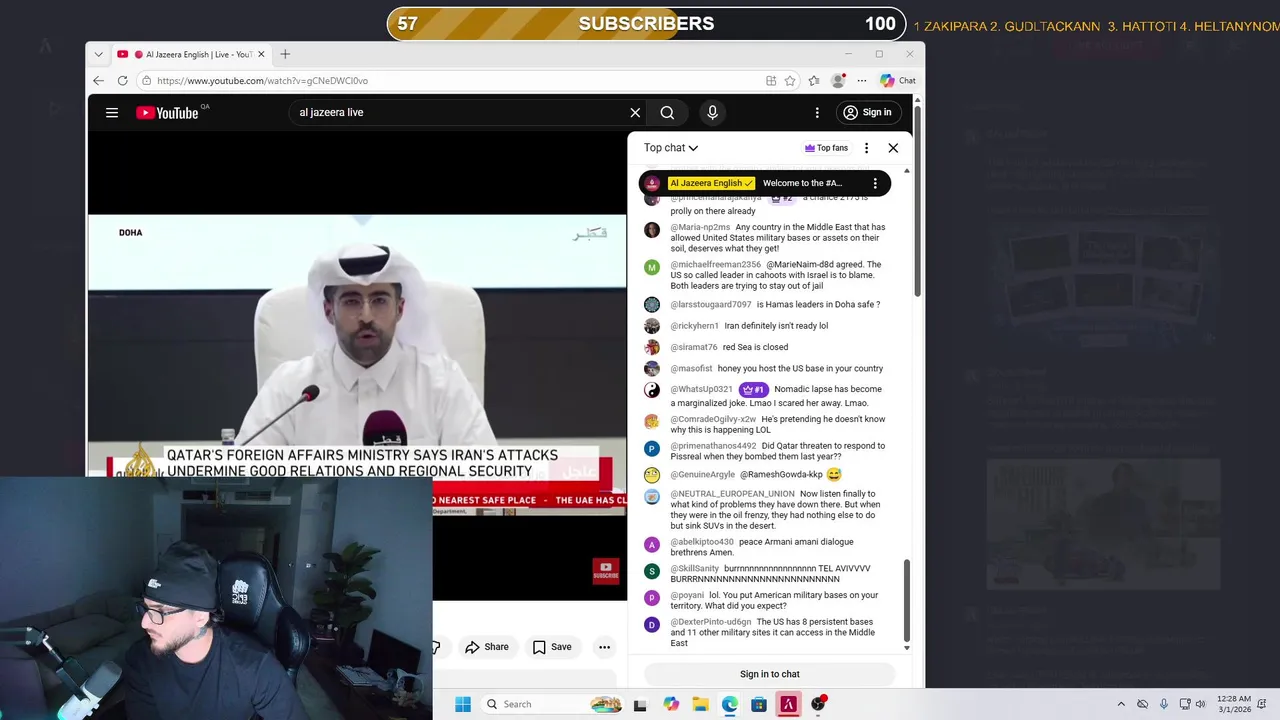Viewport: 1280px width, 720px height.
Task: Go back with the browser arrow
Action: (98, 81)
